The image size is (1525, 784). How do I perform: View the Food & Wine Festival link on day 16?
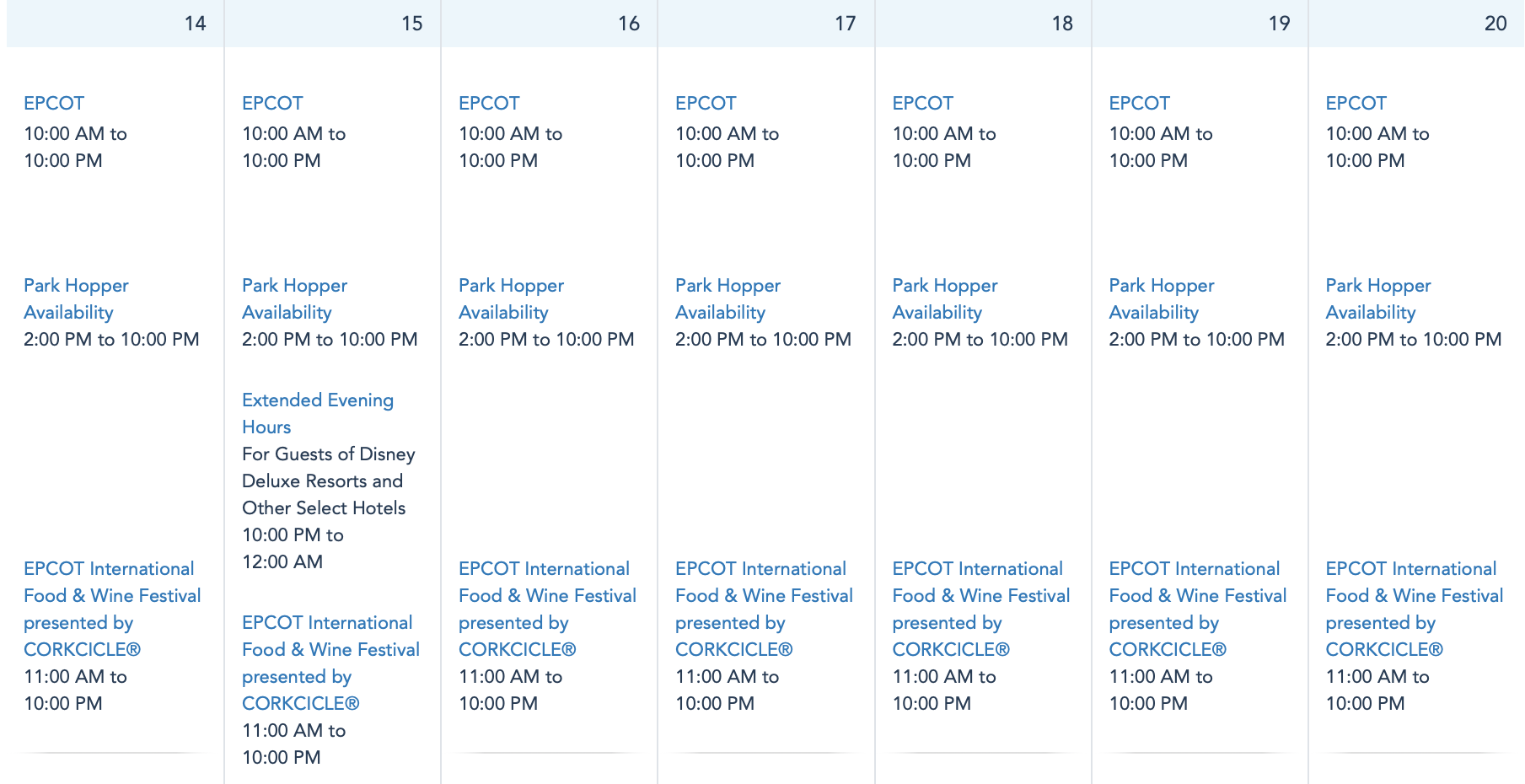547,609
